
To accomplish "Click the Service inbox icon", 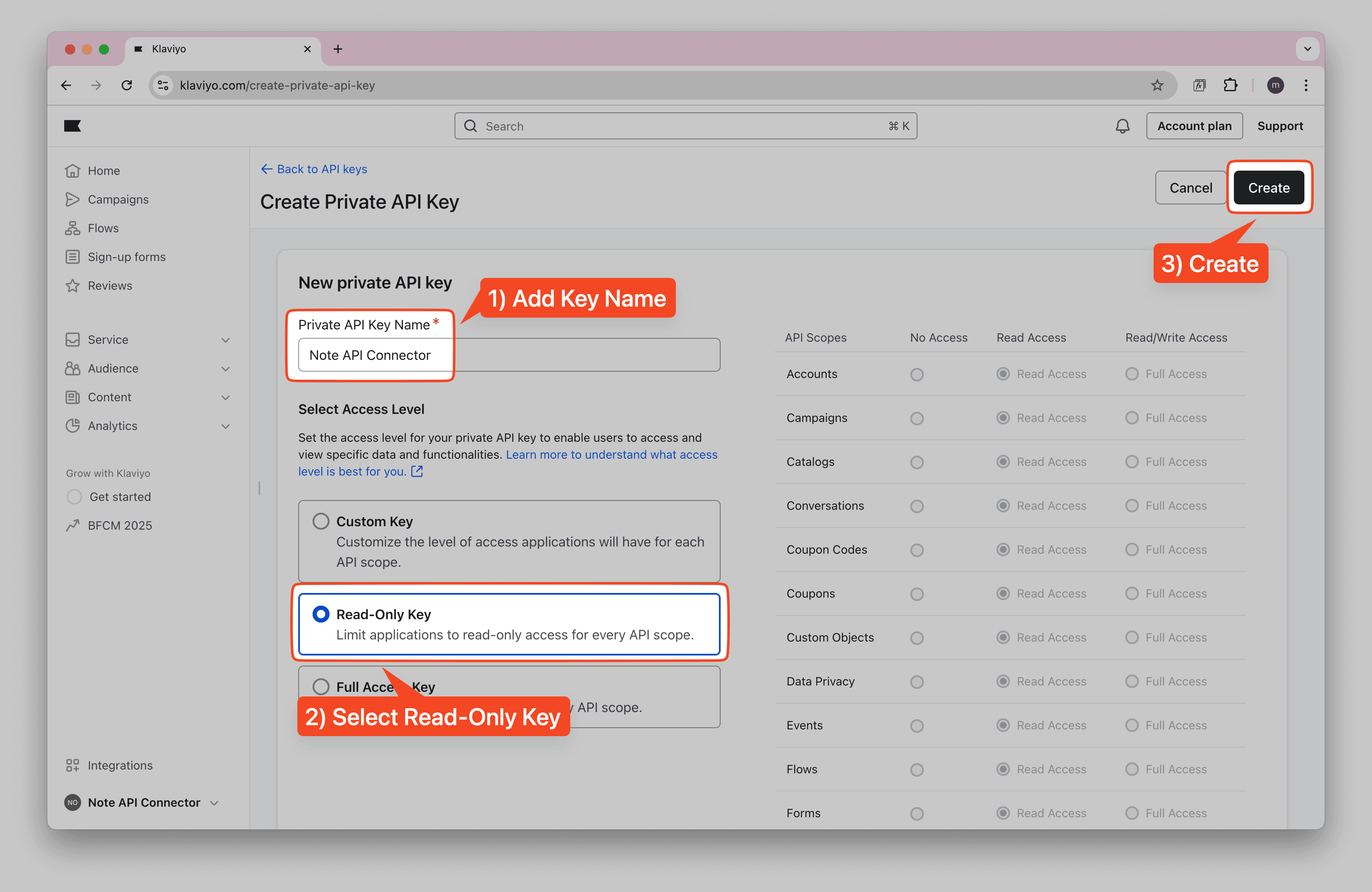I will 73,340.
